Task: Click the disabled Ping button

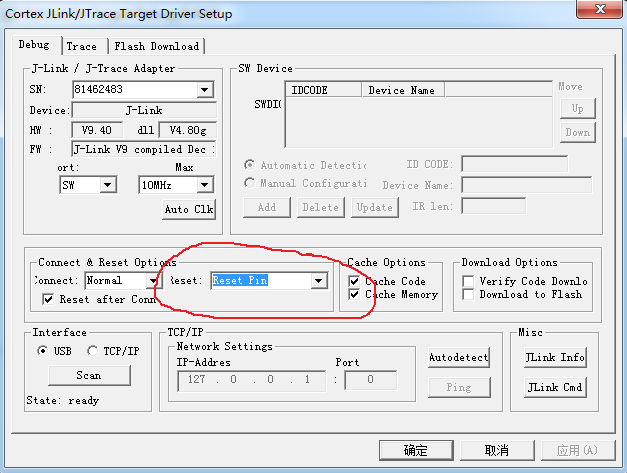Action: (x=459, y=387)
